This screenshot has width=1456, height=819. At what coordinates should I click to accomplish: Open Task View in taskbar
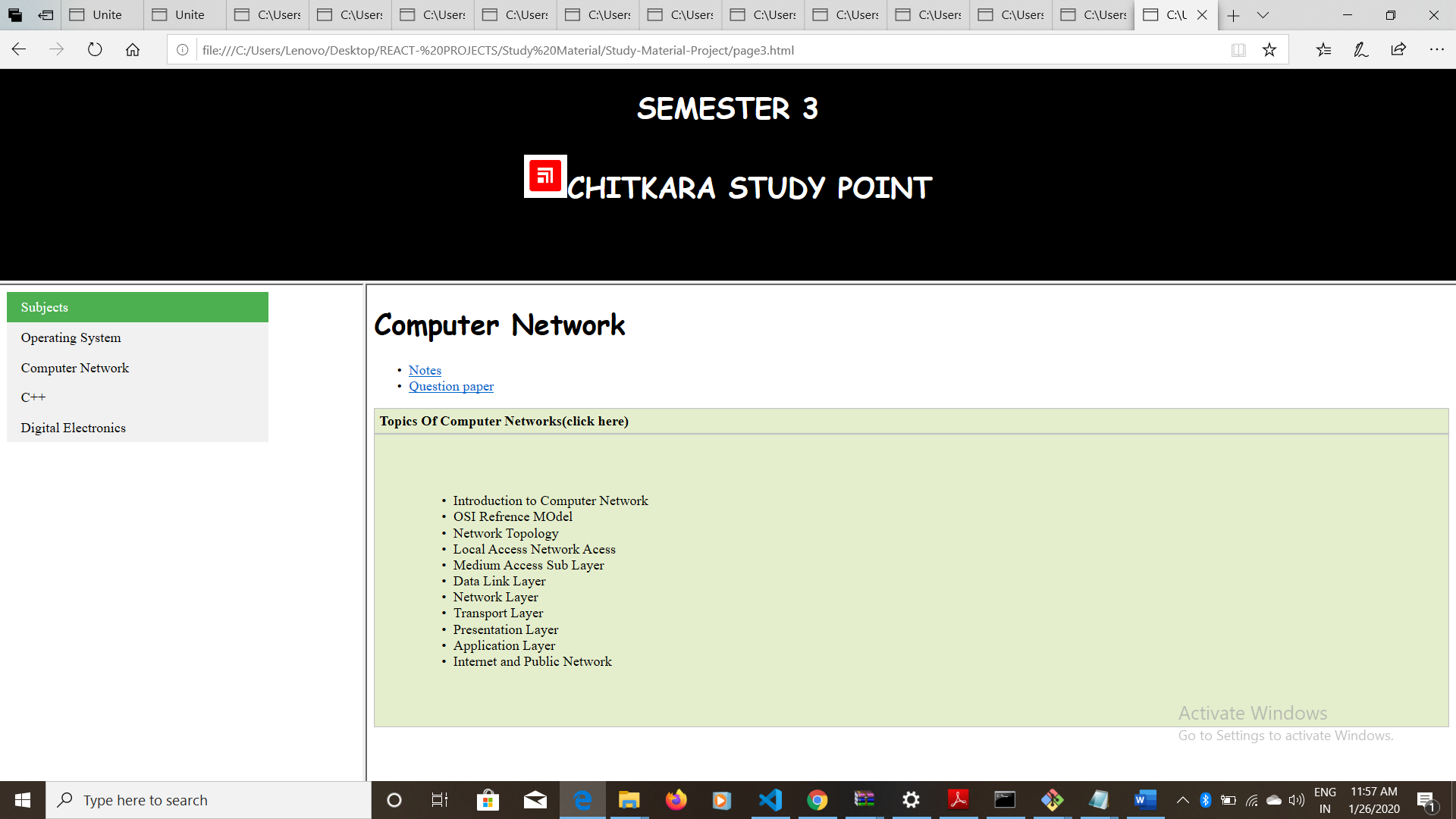(440, 800)
